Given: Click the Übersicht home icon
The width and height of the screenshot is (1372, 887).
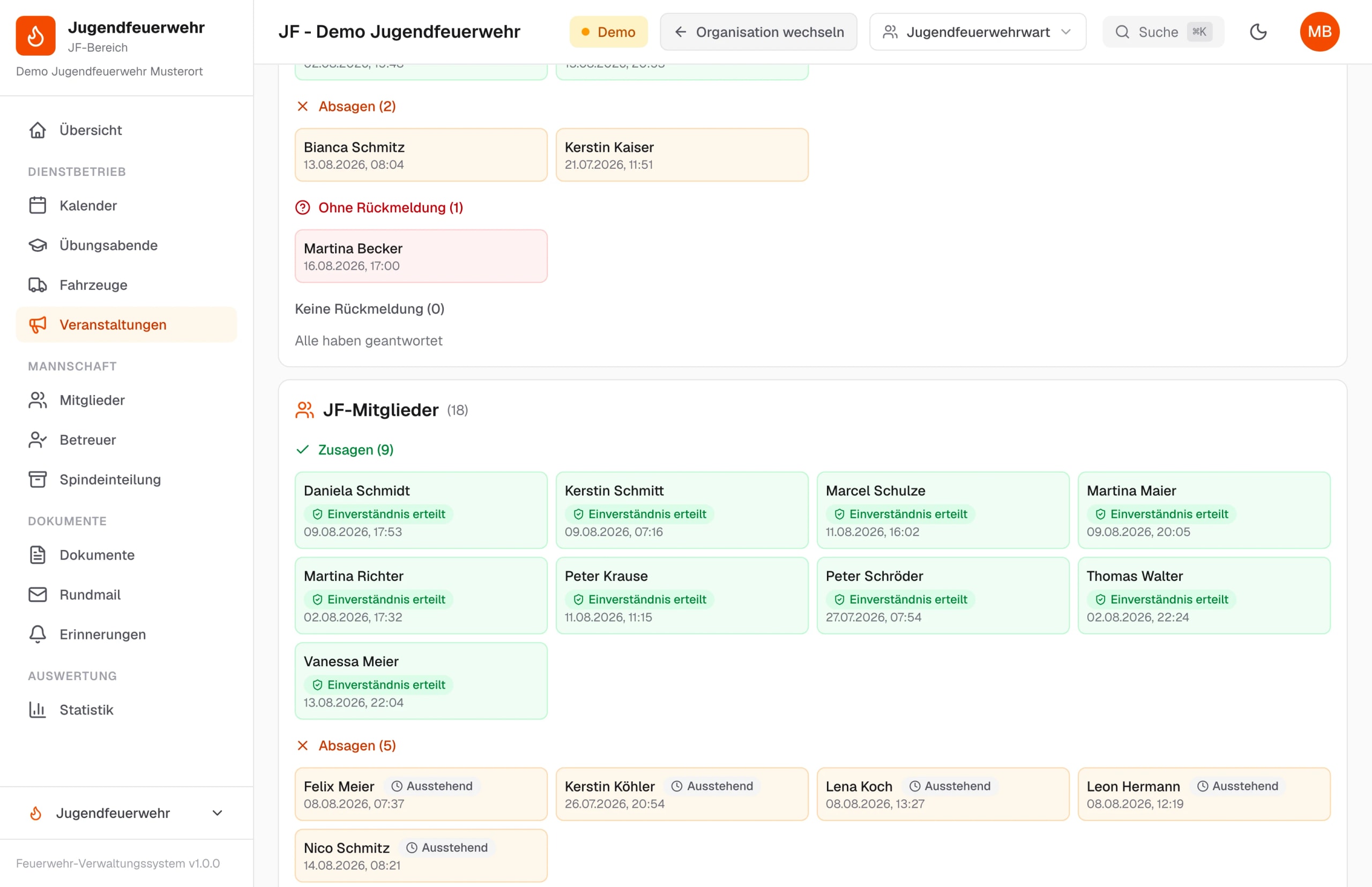Looking at the screenshot, I should [38, 130].
